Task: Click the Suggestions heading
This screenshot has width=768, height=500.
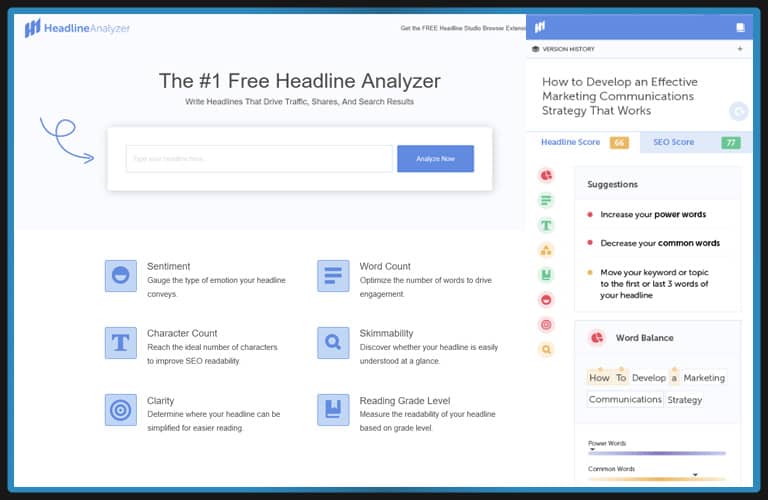Action: coord(612,185)
